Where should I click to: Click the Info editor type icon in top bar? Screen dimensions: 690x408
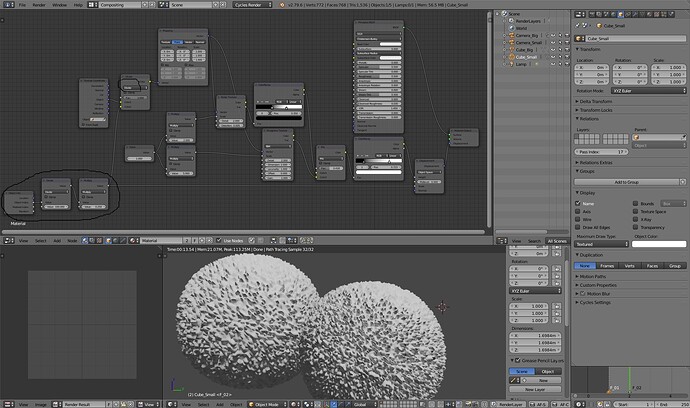click(x=8, y=5)
